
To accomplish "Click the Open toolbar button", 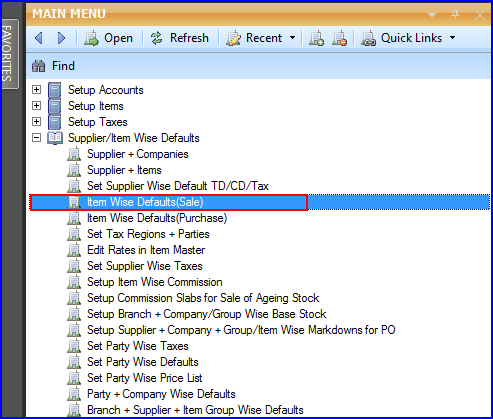I will click(x=108, y=38).
